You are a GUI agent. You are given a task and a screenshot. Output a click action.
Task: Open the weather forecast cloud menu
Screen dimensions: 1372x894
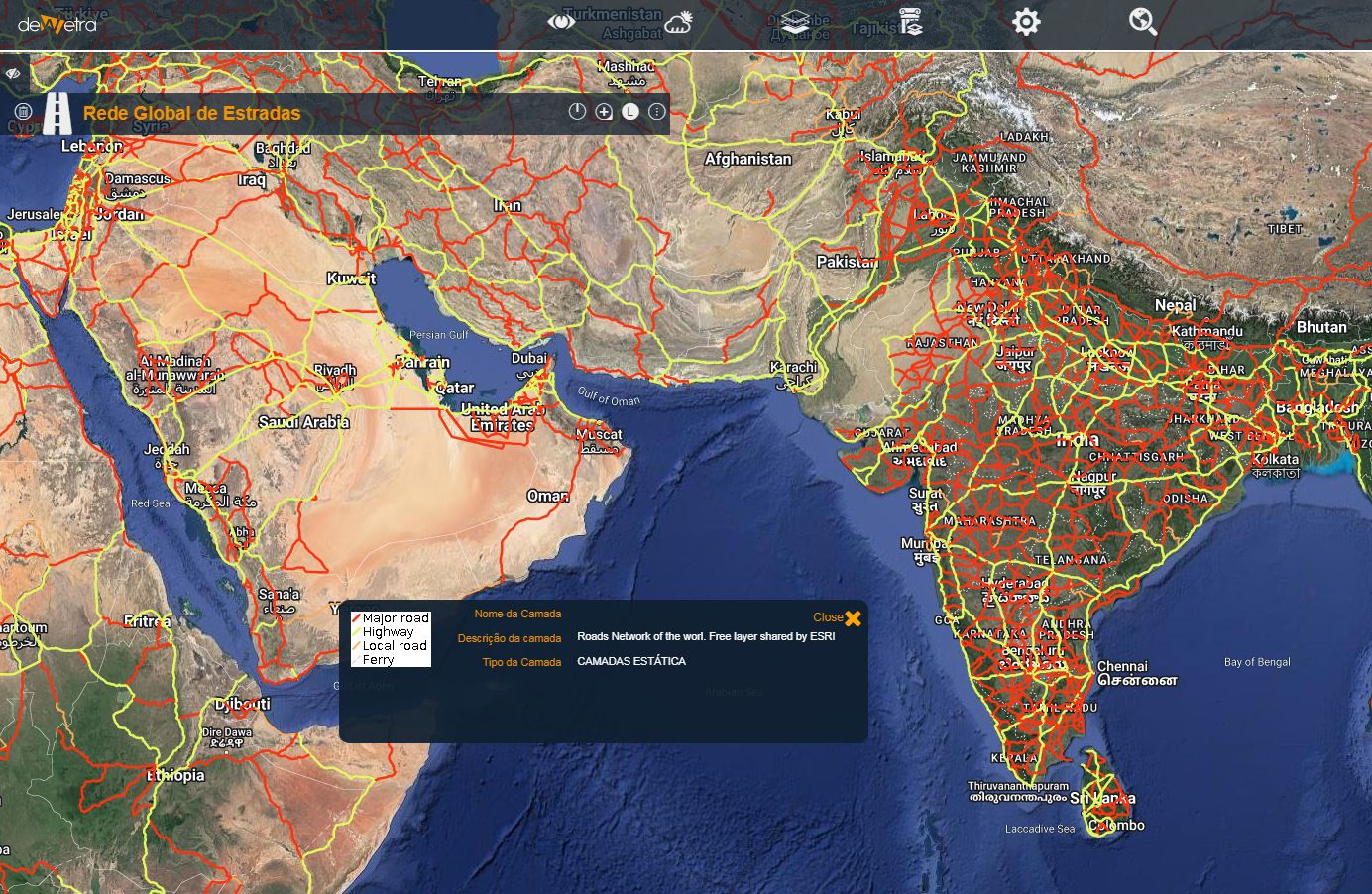point(679,22)
